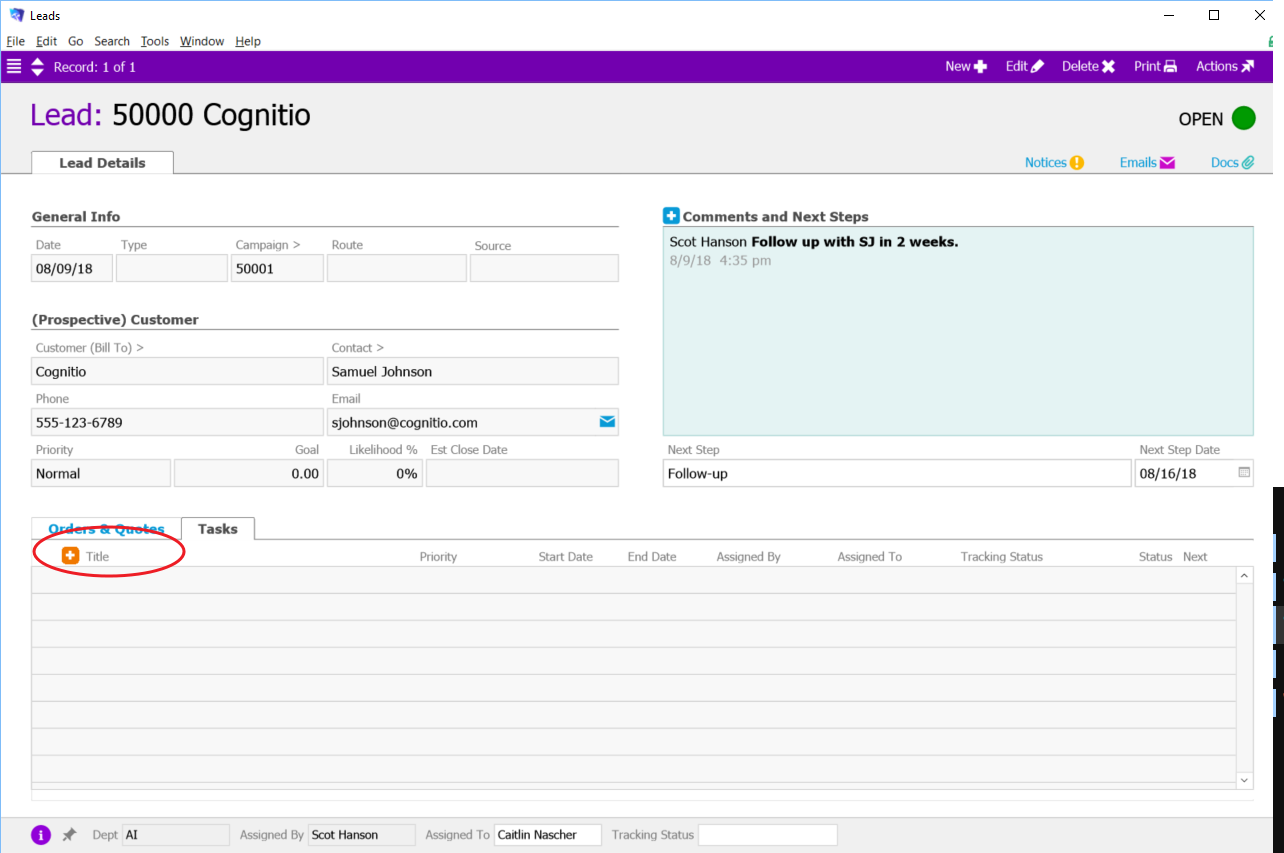Click the Campaign field showing 50001
Image resolution: width=1284 pixels, height=853 pixels.
[x=277, y=268]
